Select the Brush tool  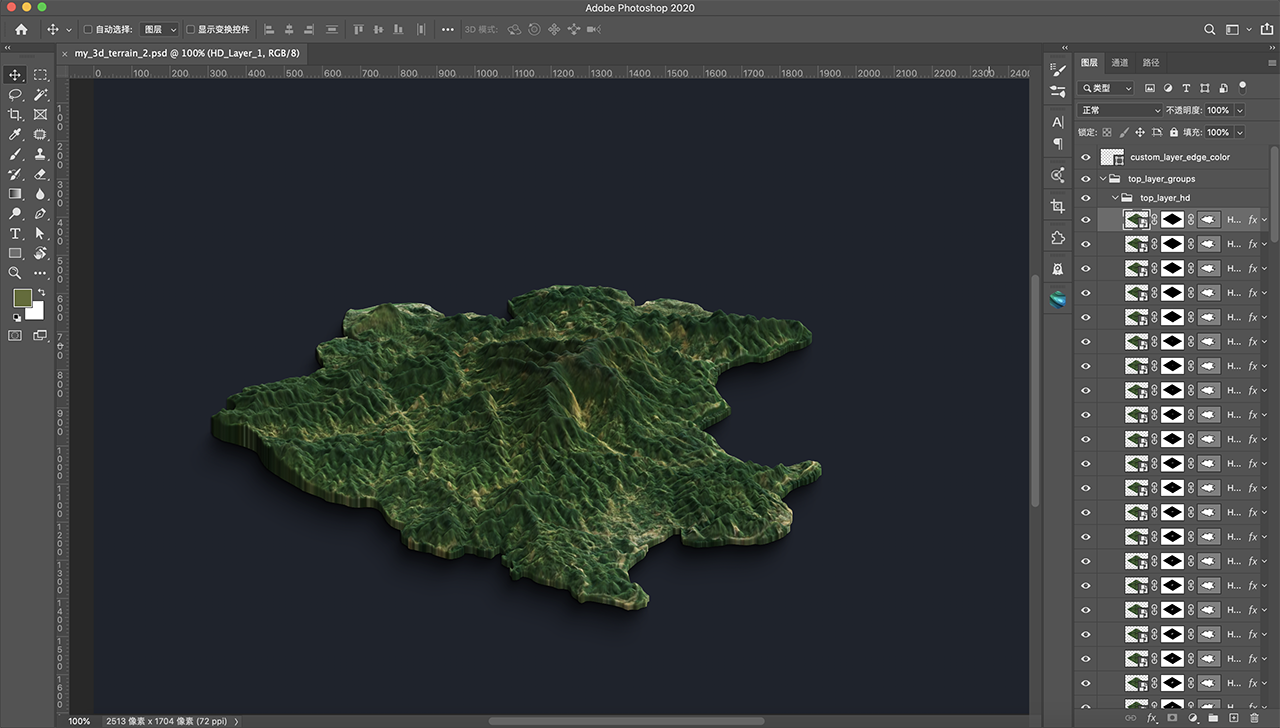click(15, 154)
